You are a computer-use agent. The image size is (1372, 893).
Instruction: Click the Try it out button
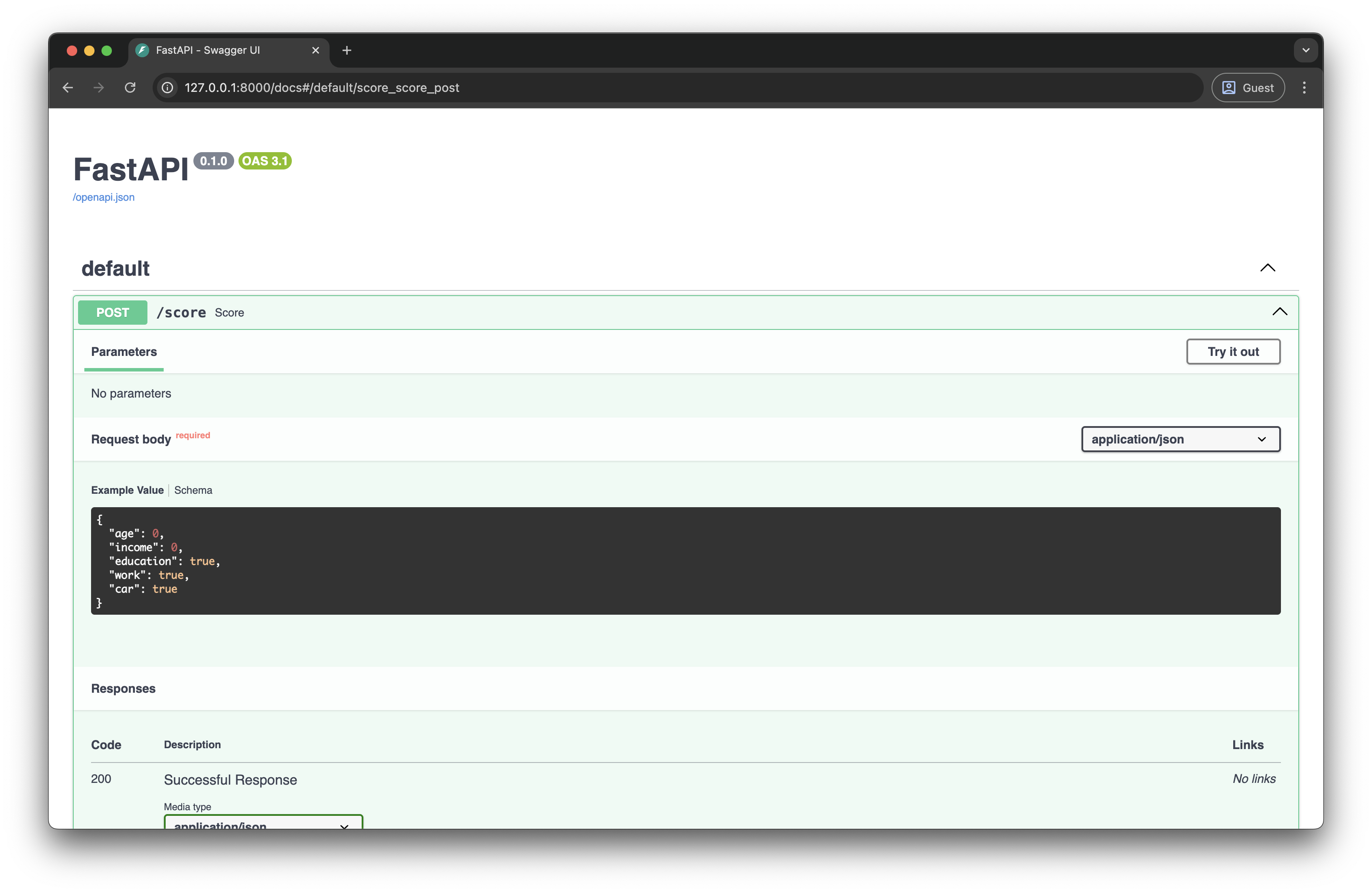click(x=1233, y=352)
